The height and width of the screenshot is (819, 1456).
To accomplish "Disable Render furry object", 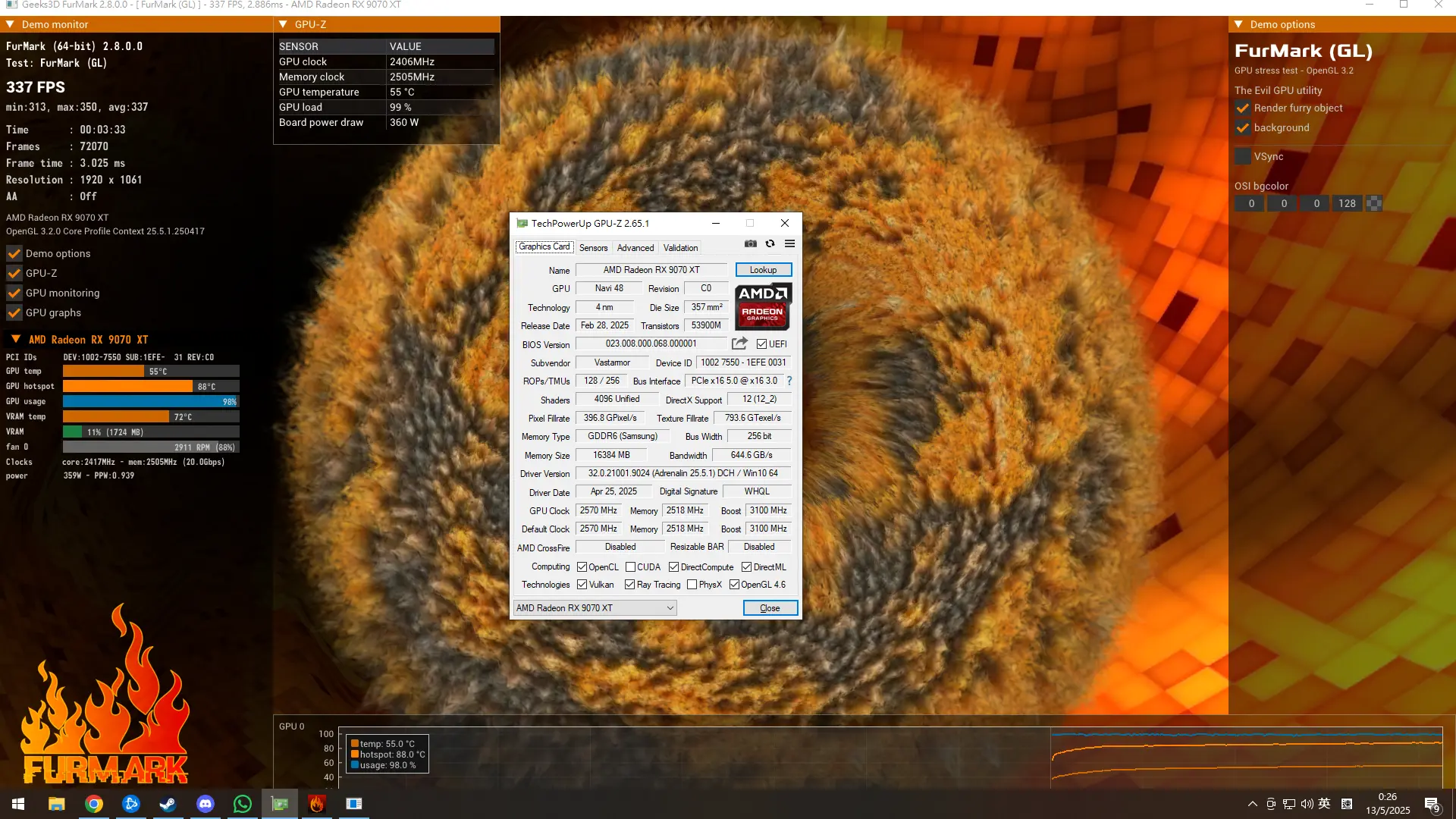I will click(x=1242, y=108).
